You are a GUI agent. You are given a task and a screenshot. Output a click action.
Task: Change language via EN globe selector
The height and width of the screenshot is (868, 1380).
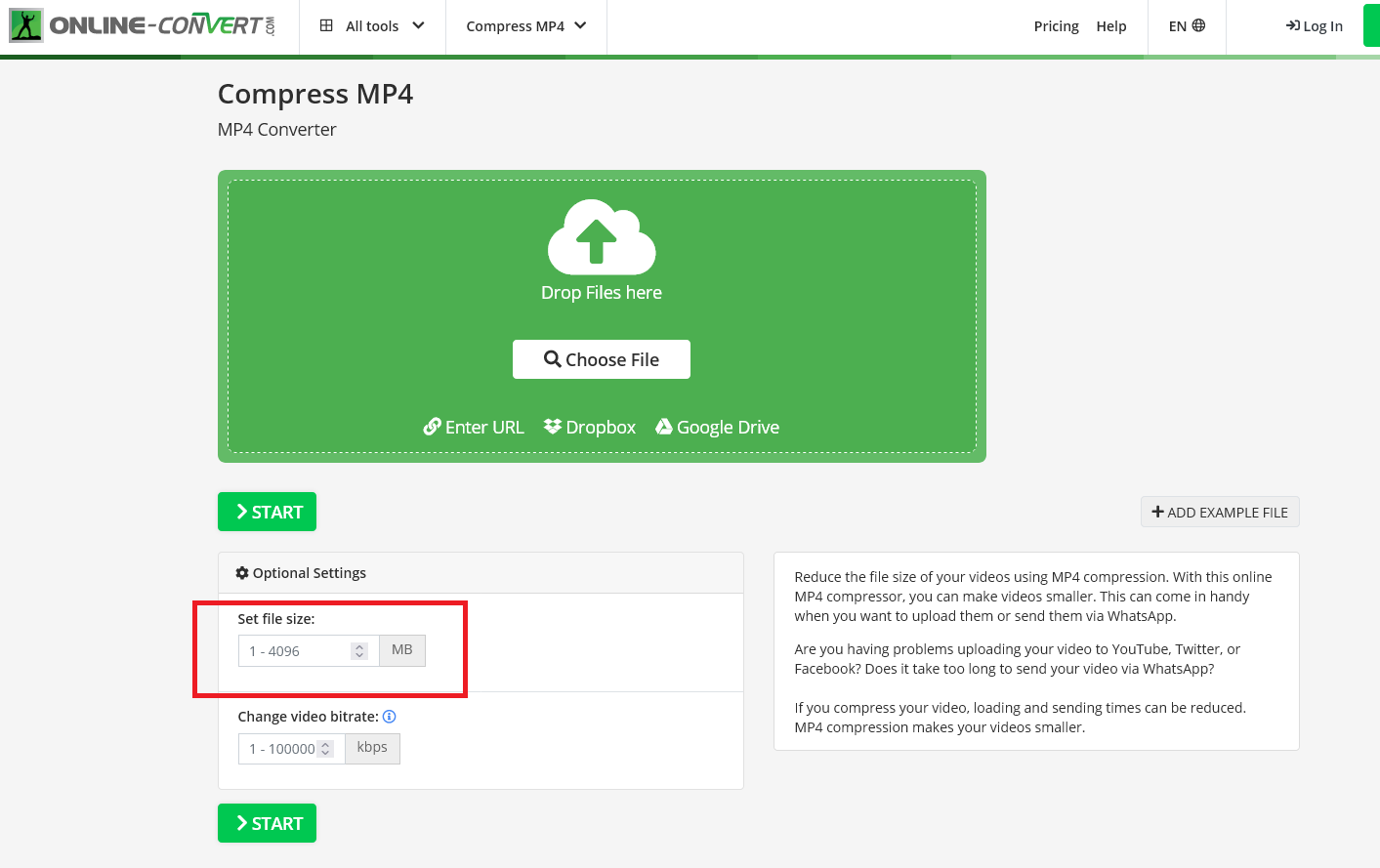[1187, 26]
